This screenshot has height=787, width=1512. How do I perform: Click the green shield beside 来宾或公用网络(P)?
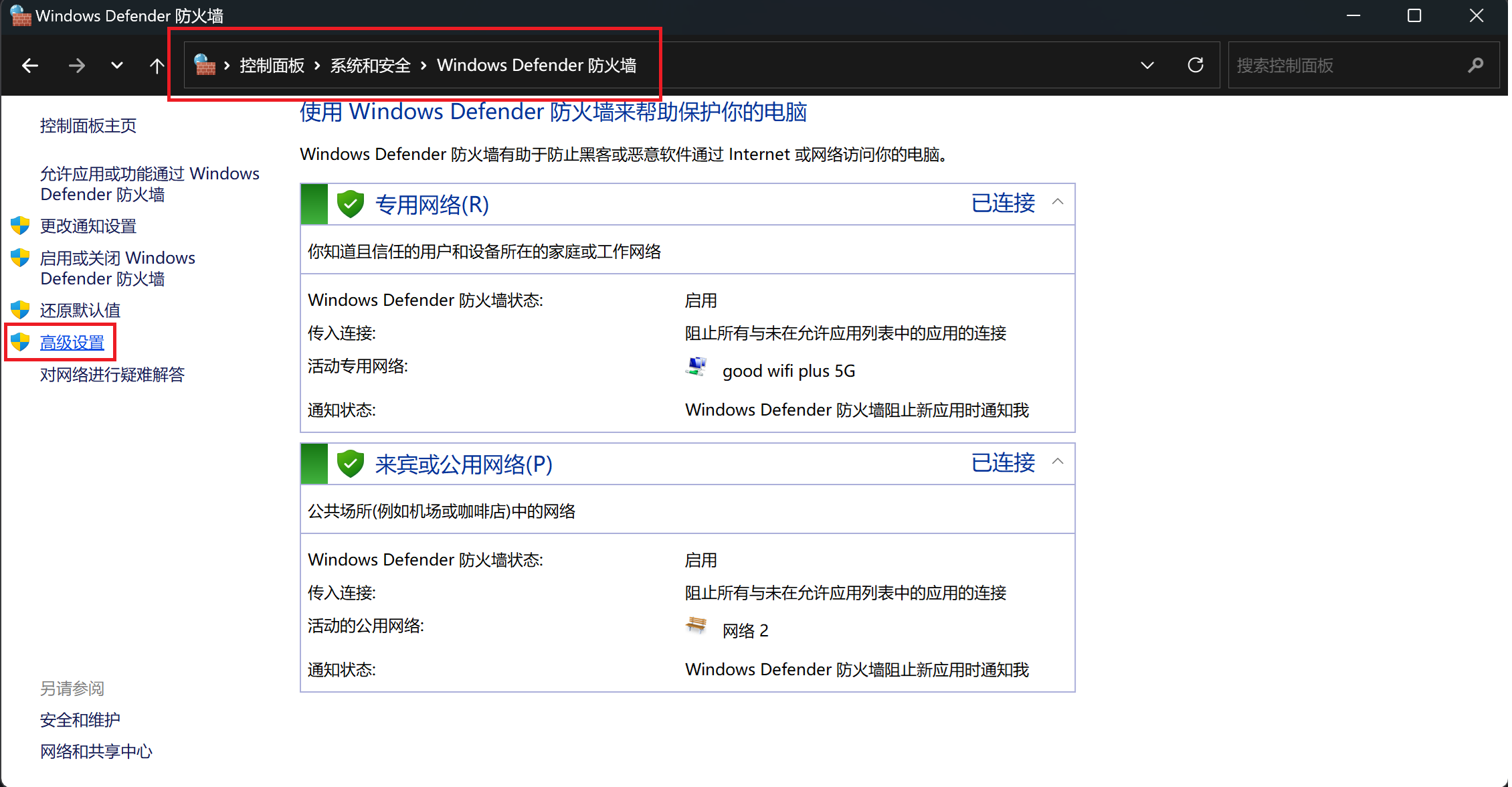click(350, 464)
